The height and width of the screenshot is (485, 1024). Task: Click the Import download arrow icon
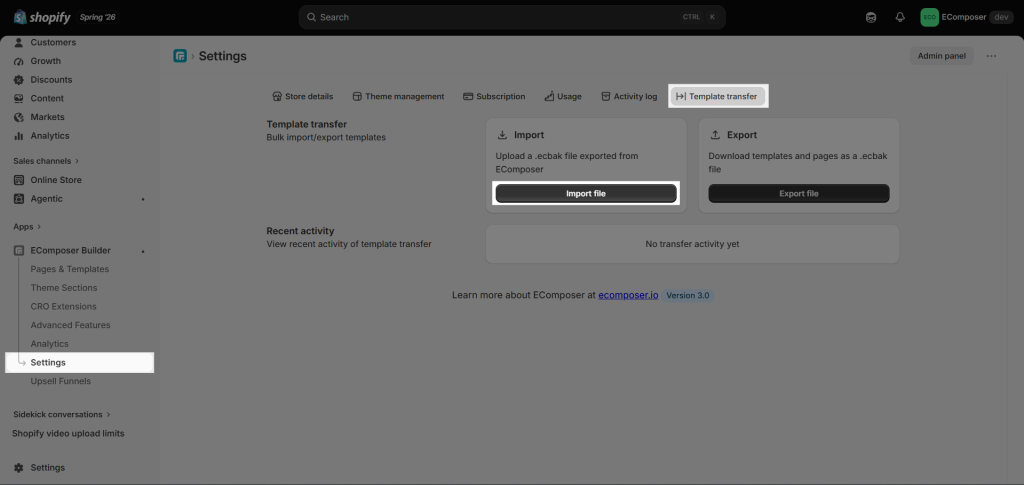pyautogui.click(x=502, y=135)
